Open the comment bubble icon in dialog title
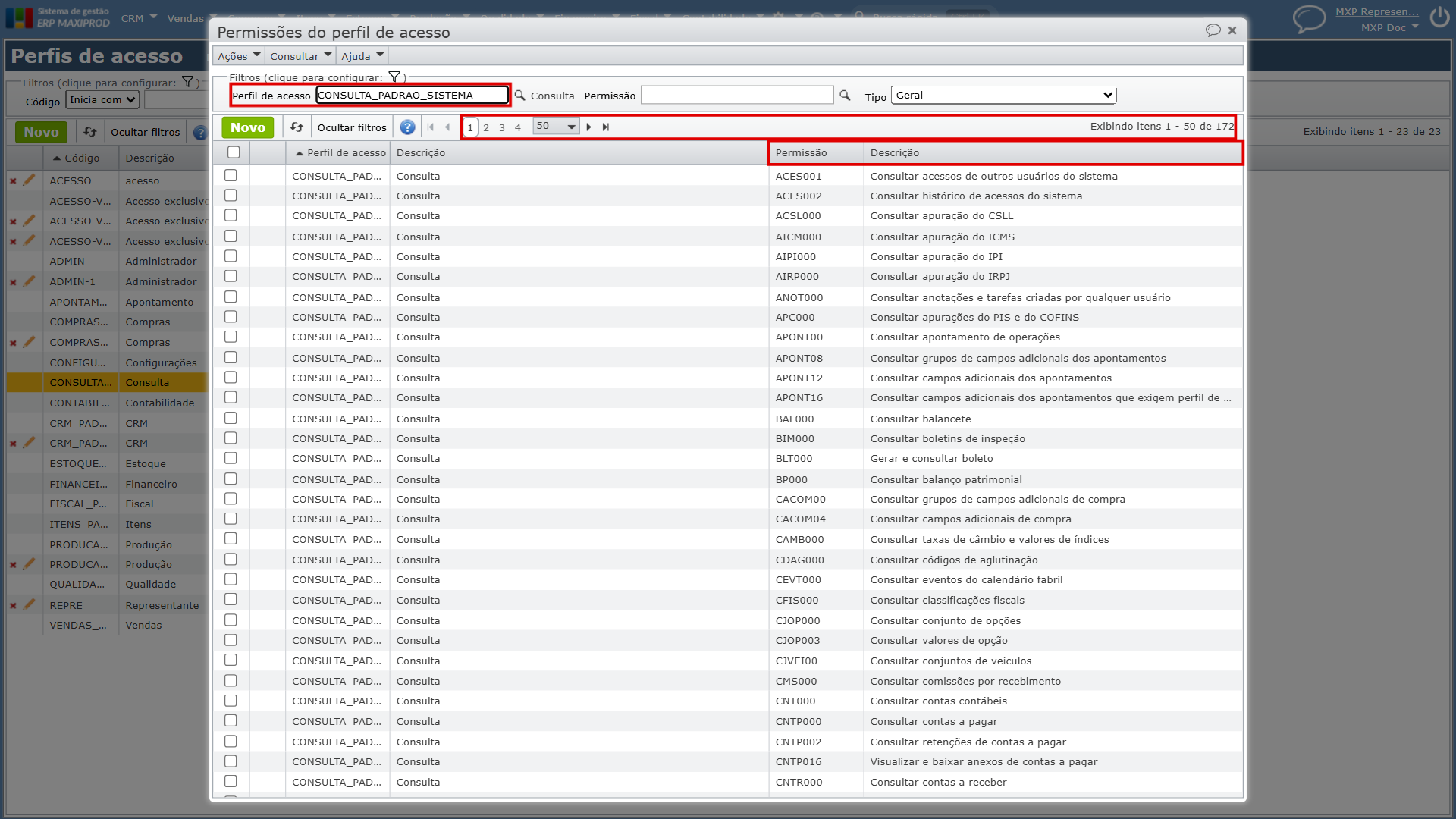The height and width of the screenshot is (819, 1456). pyautogui.click(x=1213, y=30)
